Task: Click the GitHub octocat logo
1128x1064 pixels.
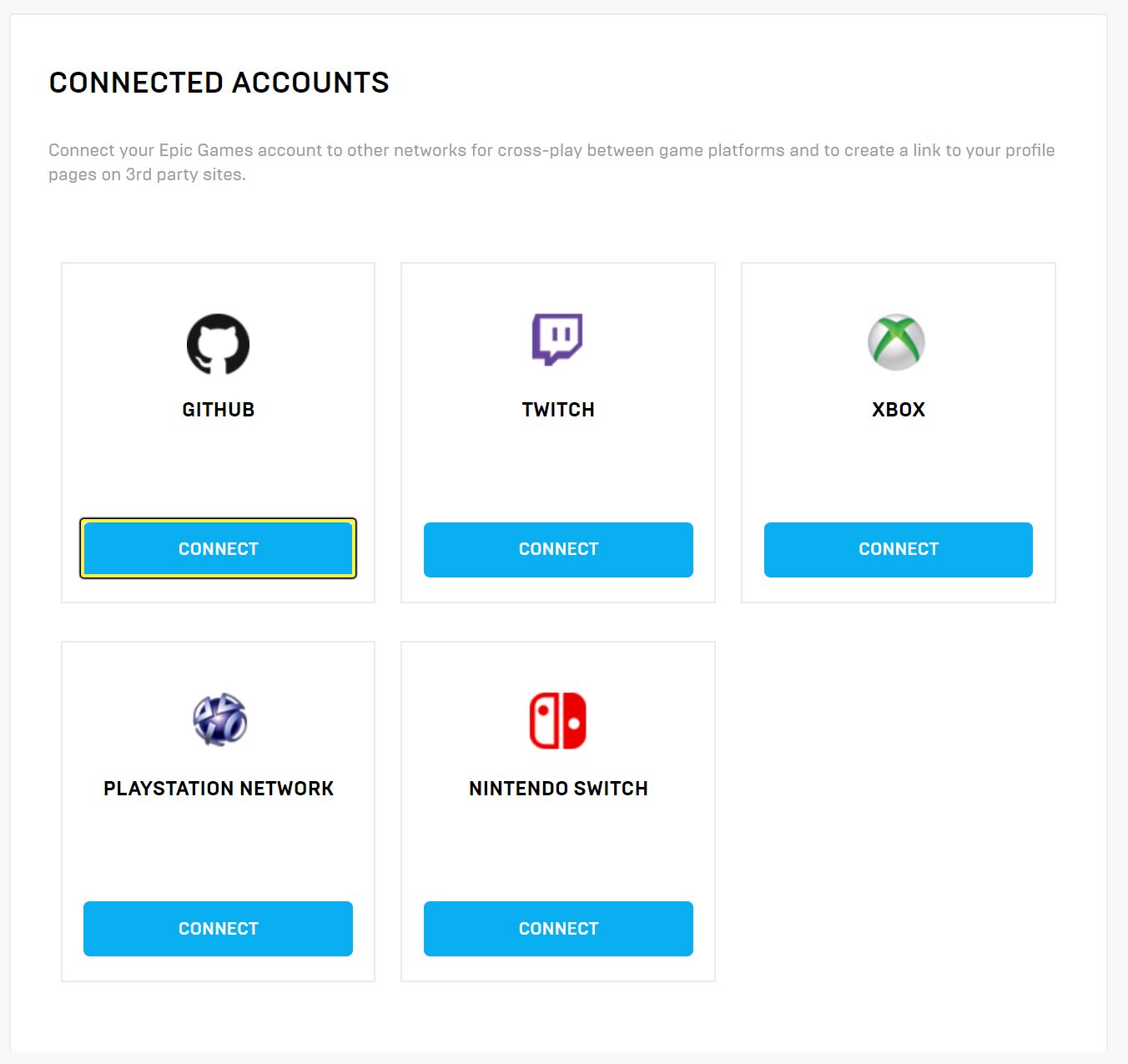Action: coord(217,343)
